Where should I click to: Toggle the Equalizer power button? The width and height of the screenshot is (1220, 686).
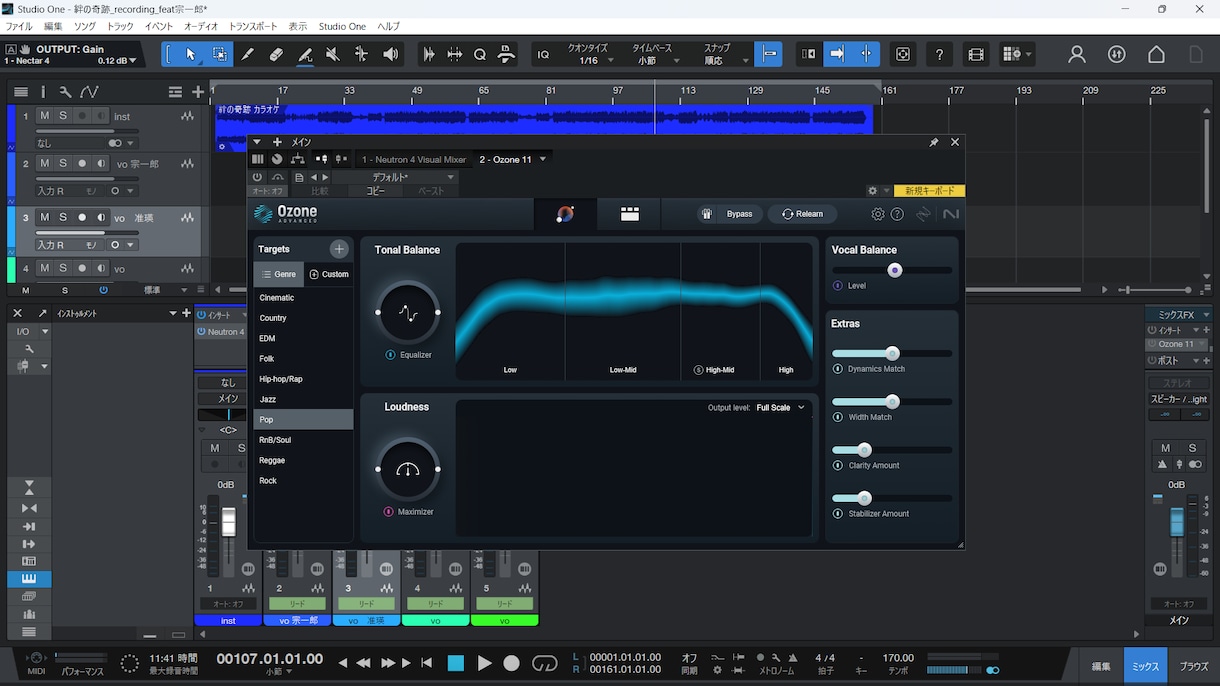click(390, 355)
